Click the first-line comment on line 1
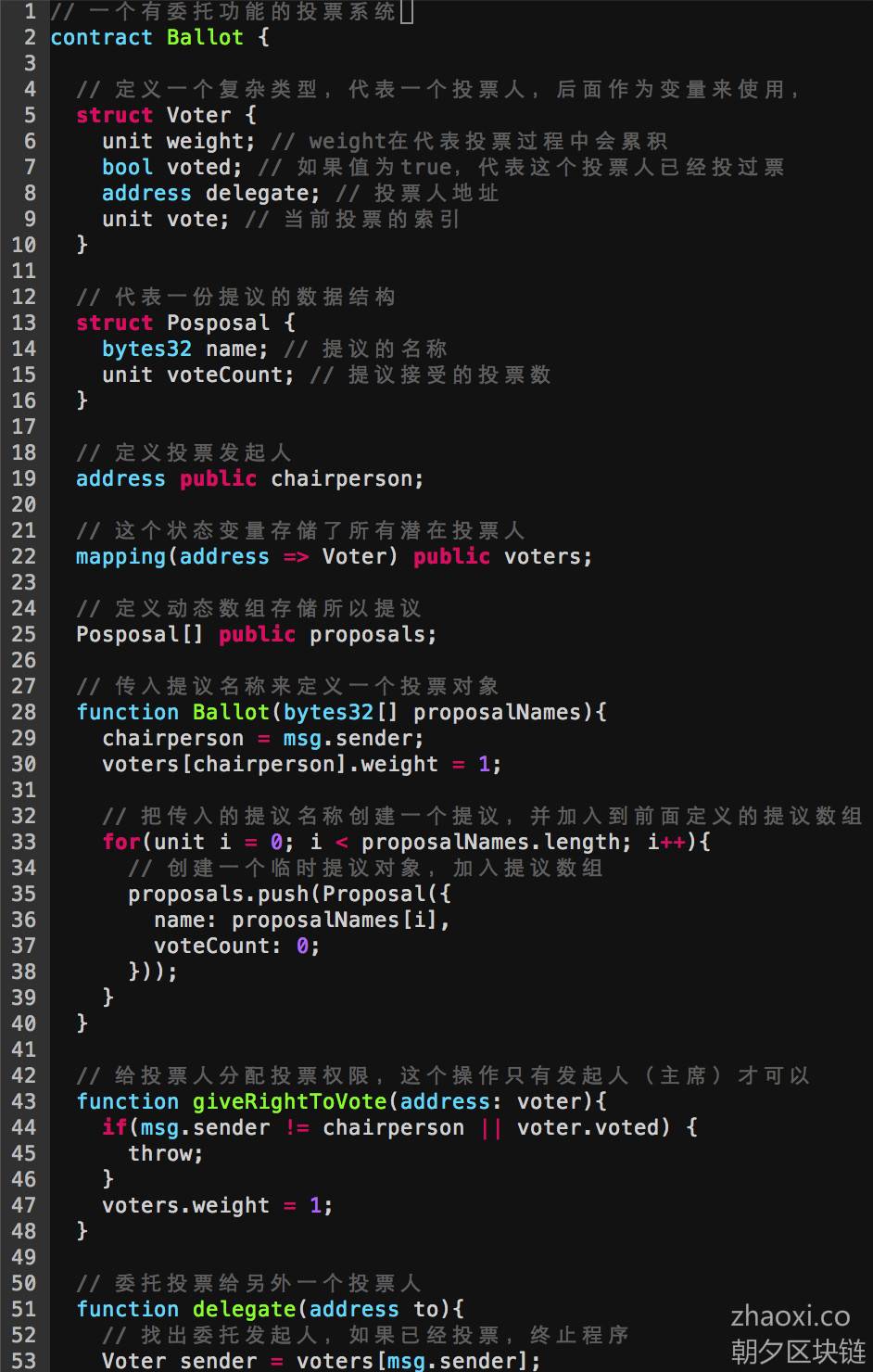The image size is (873, 1372). tap(225, 11)
